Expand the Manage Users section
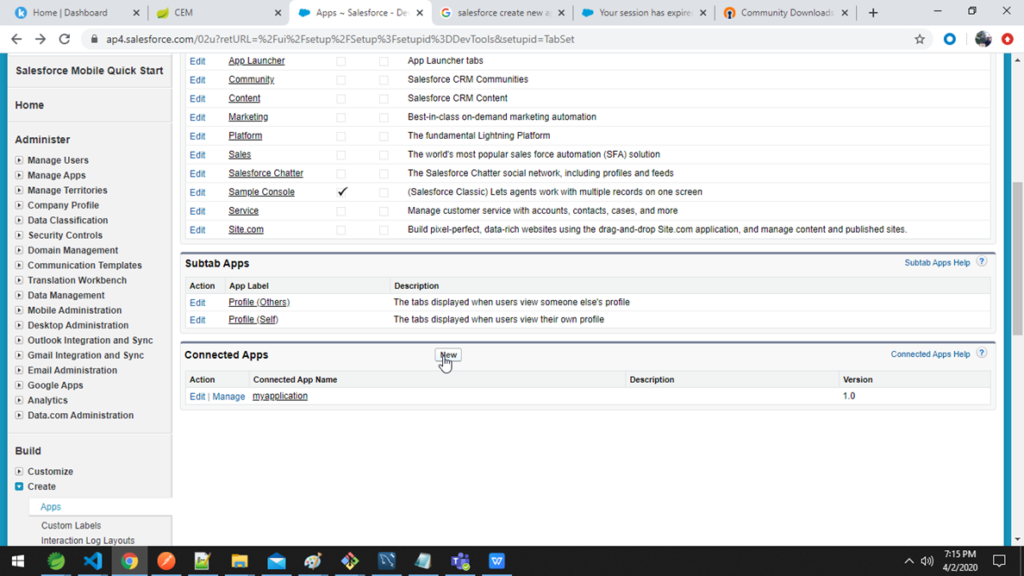Image resolution: width=1024 pixels, height=576 pixels. pos(19,160)
